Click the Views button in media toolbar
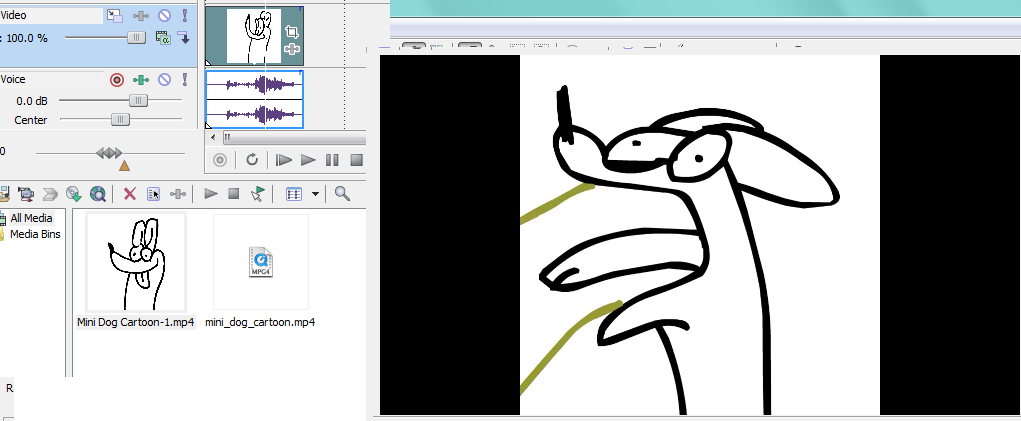Viewport: 1021px width, 421px height. 294,194
